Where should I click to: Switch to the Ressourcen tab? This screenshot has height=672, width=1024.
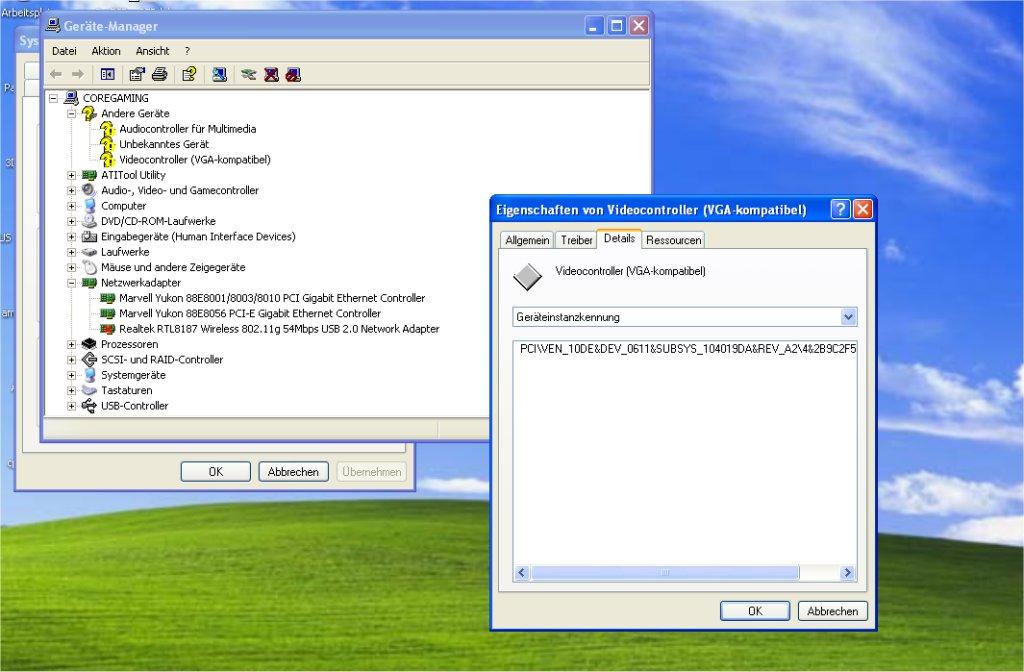673,240
